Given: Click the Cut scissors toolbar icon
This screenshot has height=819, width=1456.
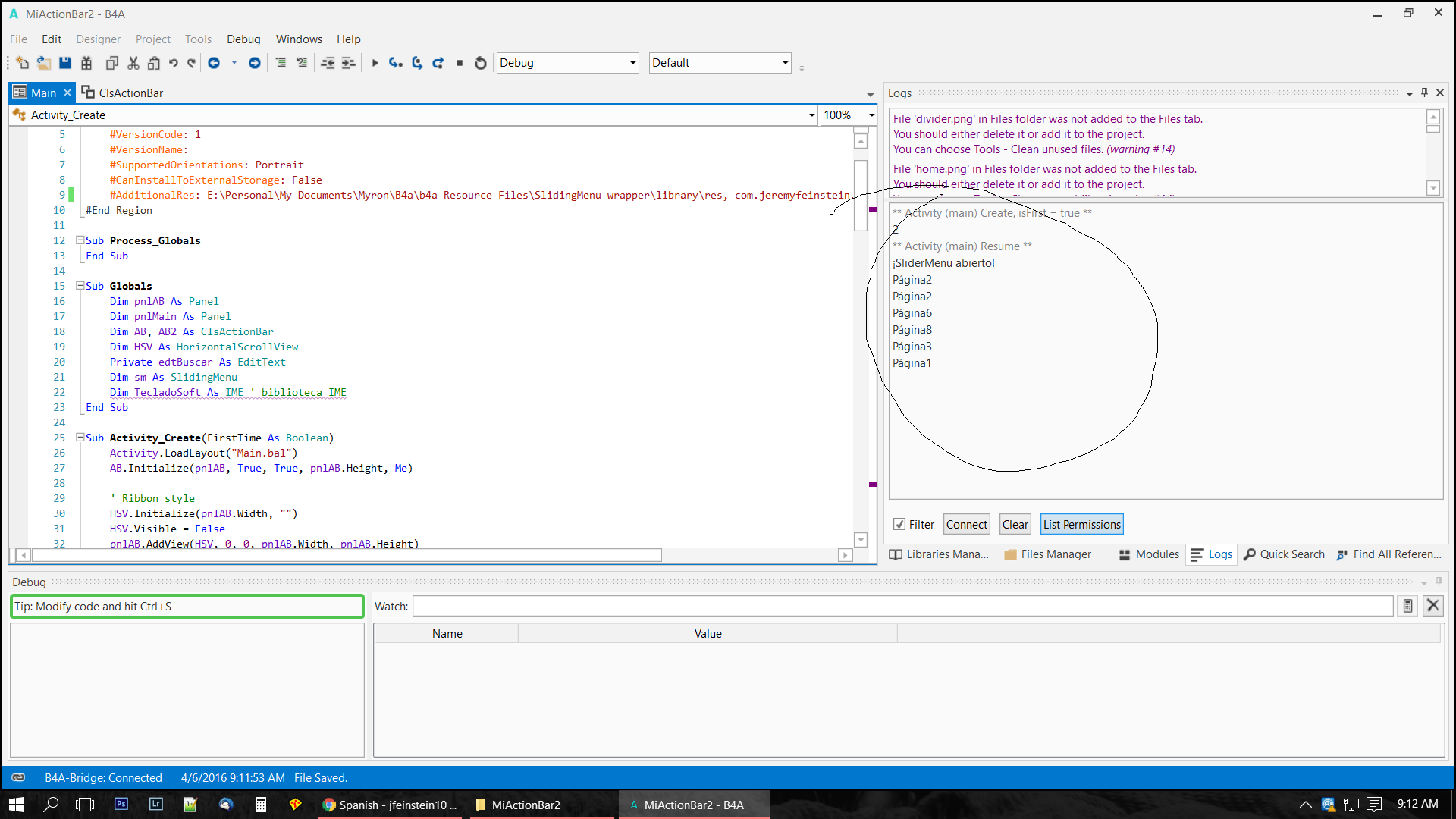Looking at the screenshot, I should [133, 63].
